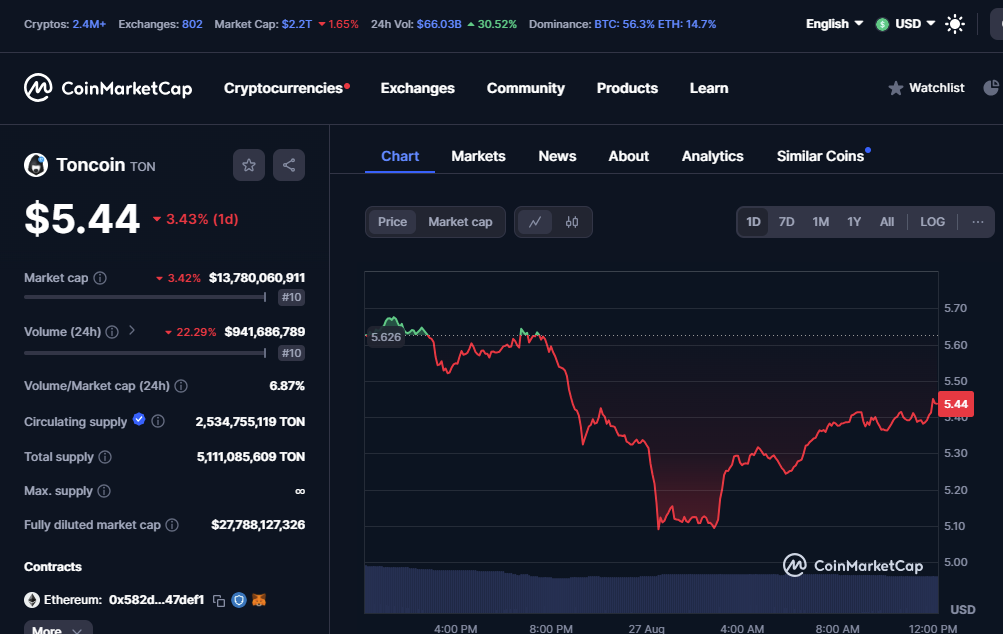This screenshot has height=634, width=1003.
Task: Open Products menu
Action: 627,88
